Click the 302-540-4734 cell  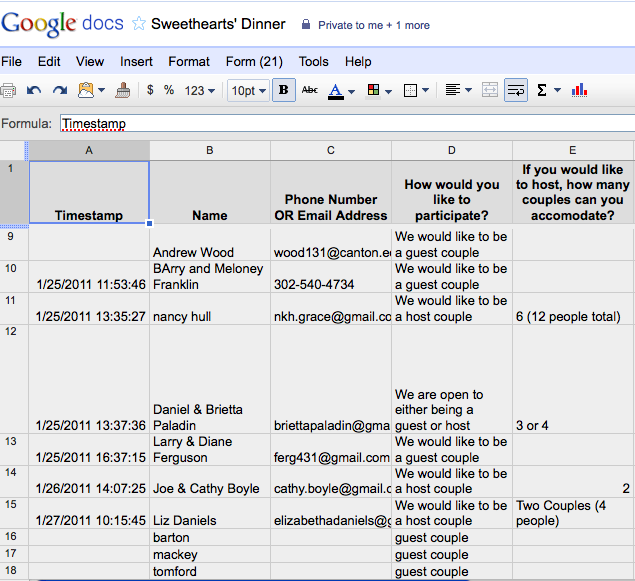pyautogui.click(x=331, y=277)
